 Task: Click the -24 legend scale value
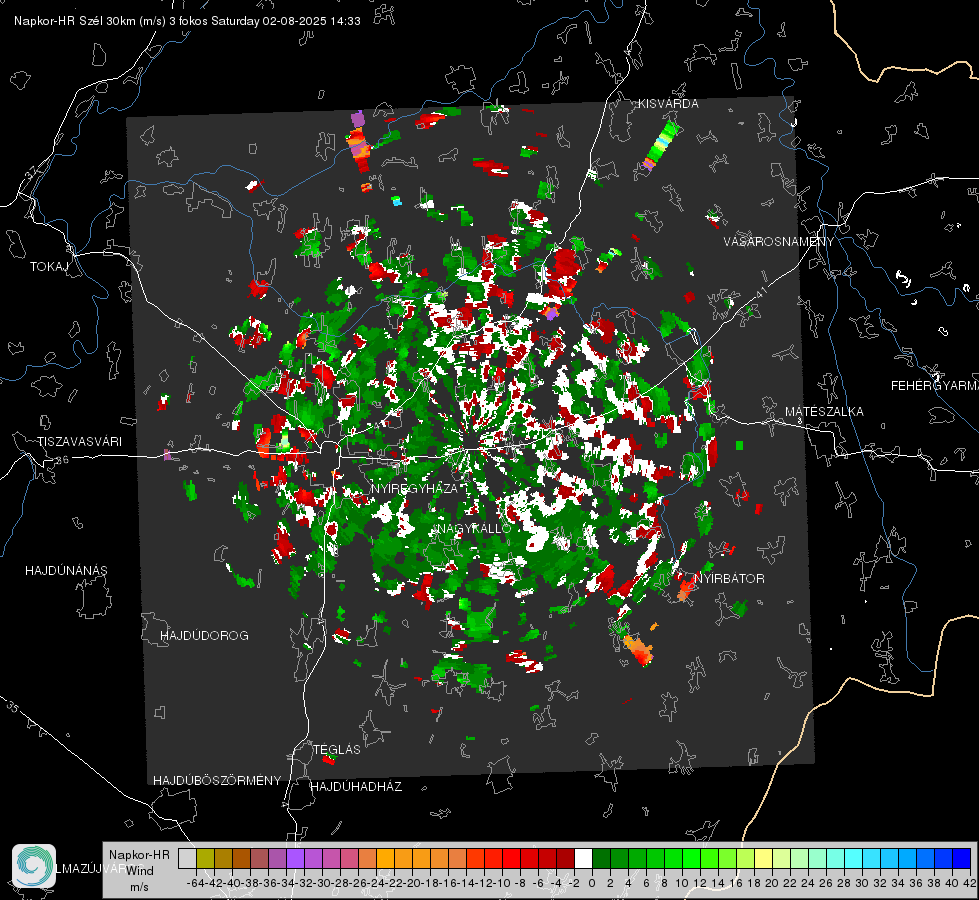(376, 883)
